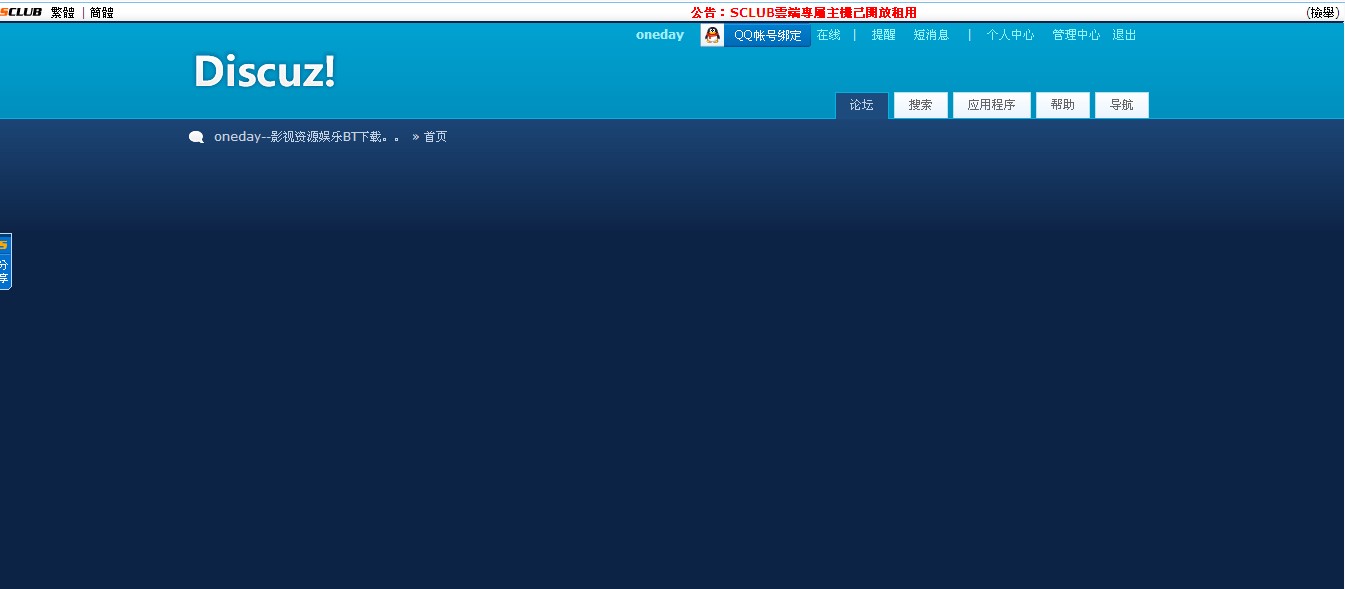Click the Discuz! logo

click(265, 71)
